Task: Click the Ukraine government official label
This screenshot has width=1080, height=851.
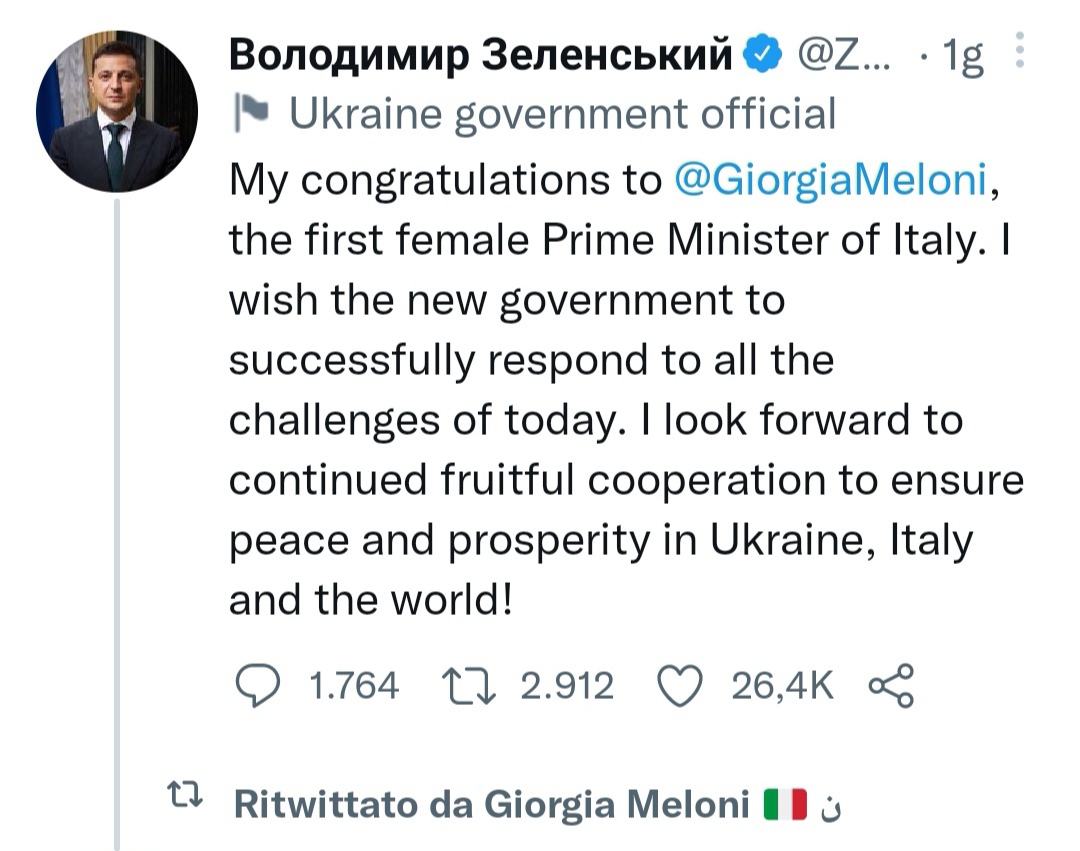Action: coord(560,116)
